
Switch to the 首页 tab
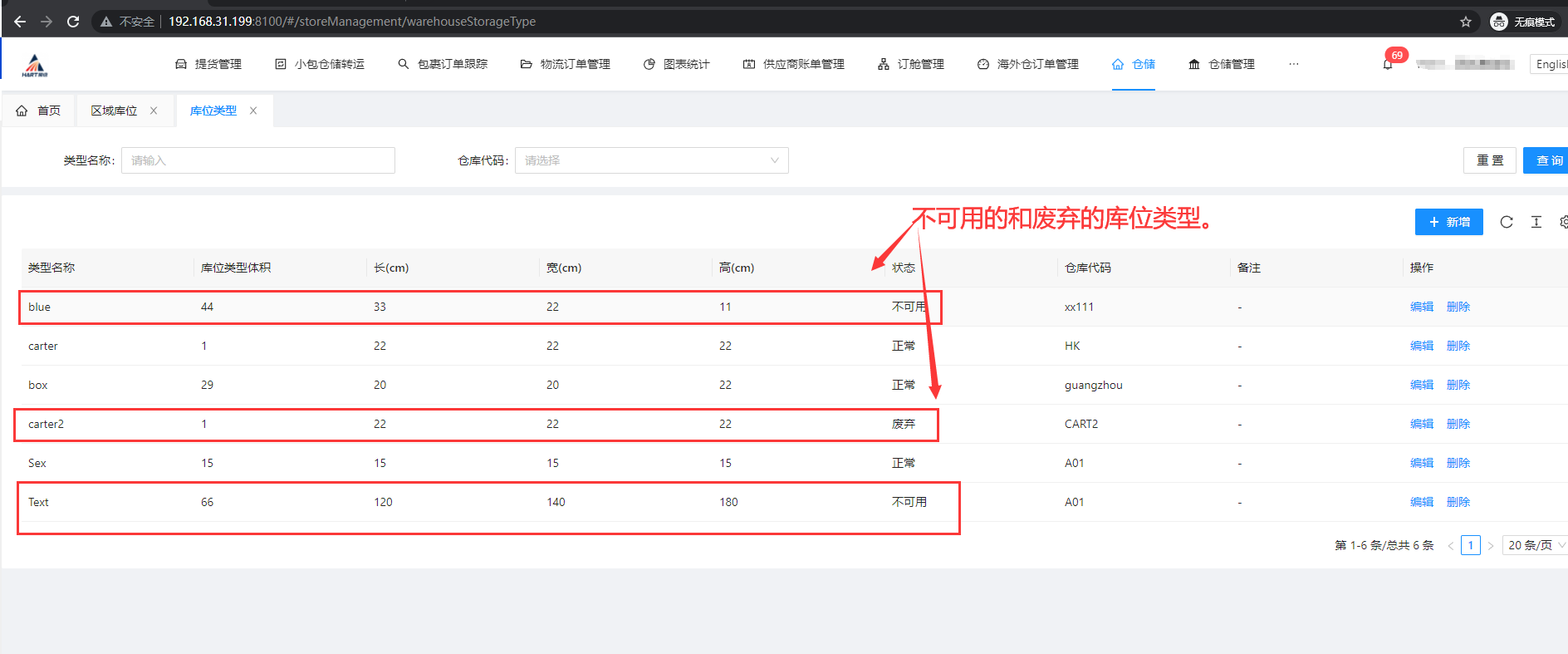coord(39,111)
